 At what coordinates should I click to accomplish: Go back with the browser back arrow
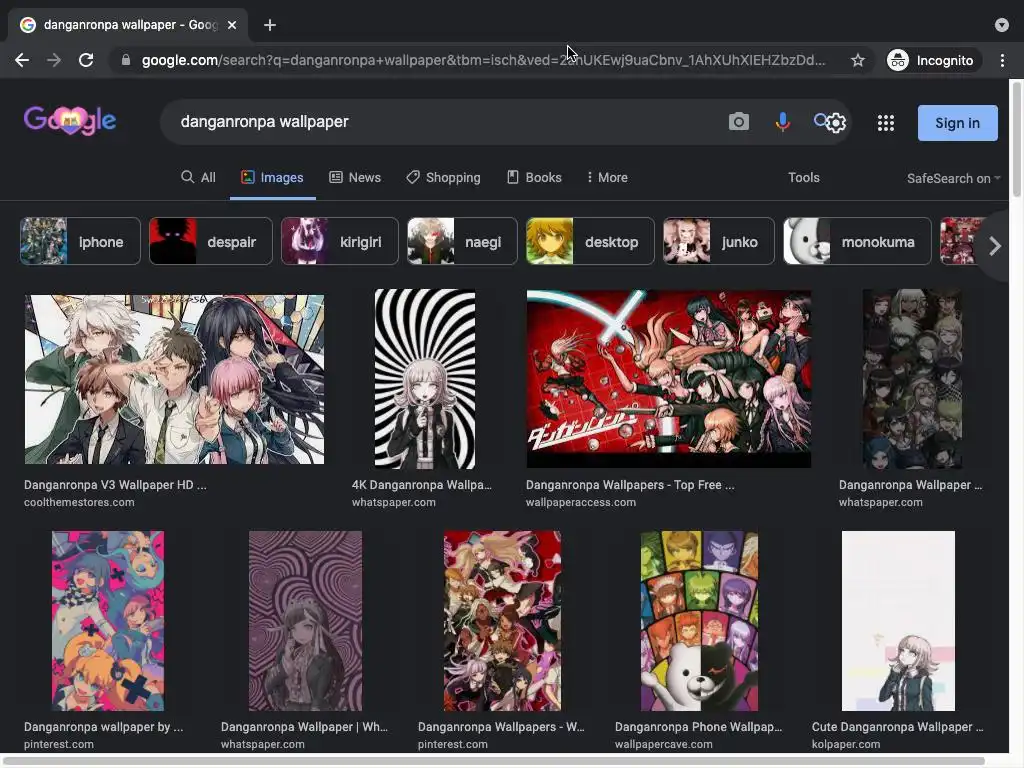point(22,60)
